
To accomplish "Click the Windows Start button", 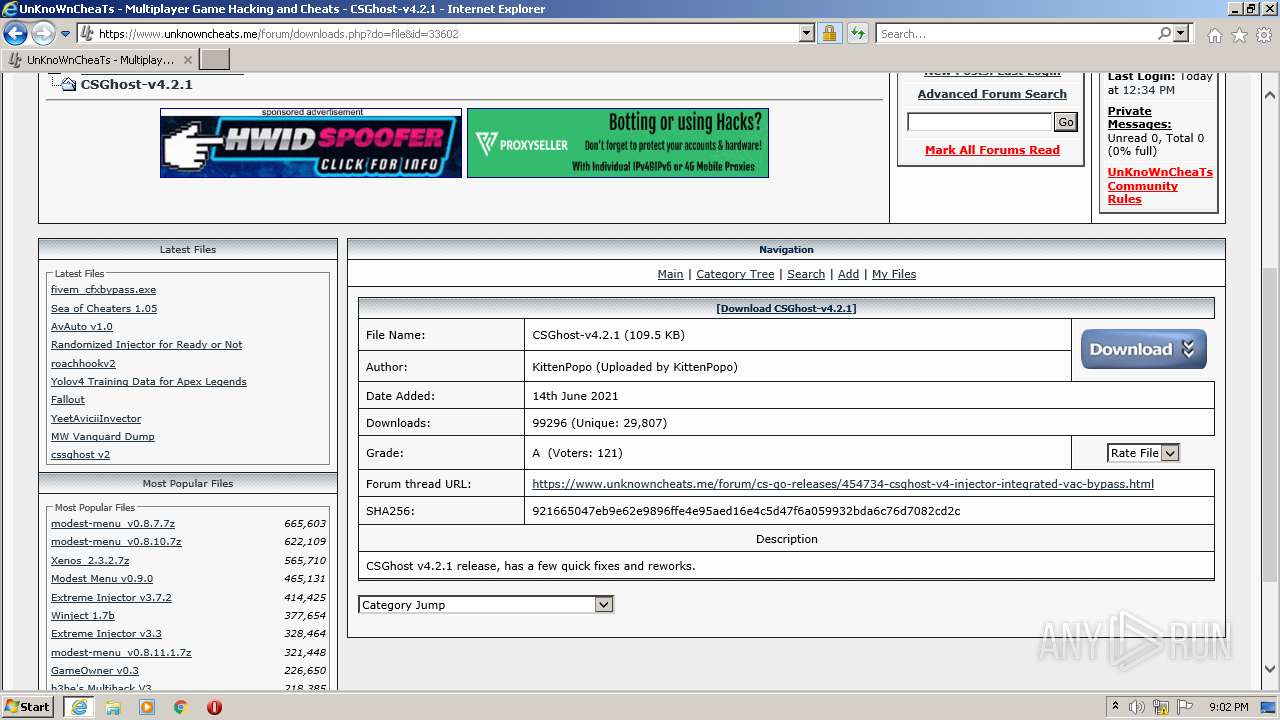I will click(28, 706).
